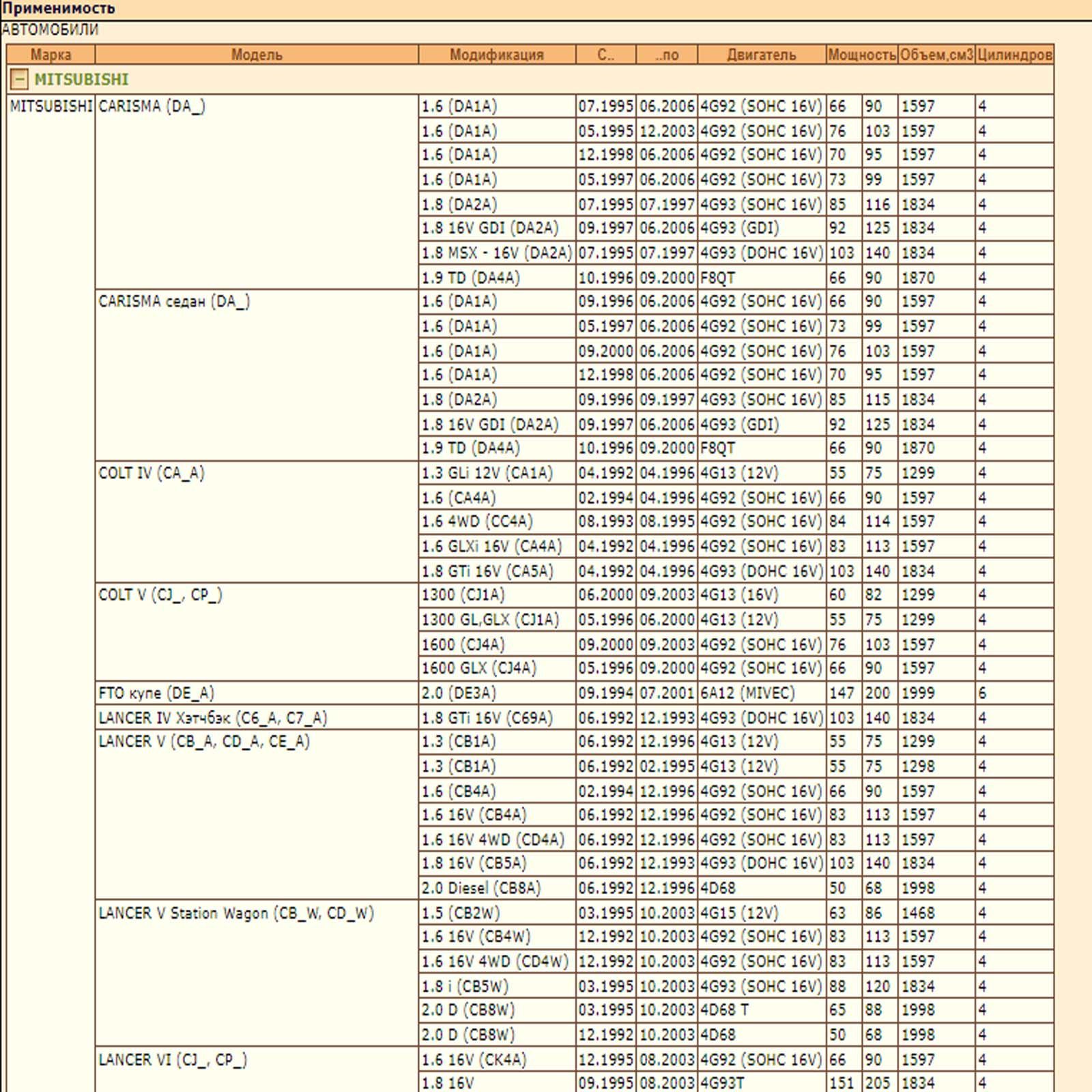Image resolution: width=1092 pixels, height=1092 pixels.
Task: Click volume value 1468
Action: 936,913
